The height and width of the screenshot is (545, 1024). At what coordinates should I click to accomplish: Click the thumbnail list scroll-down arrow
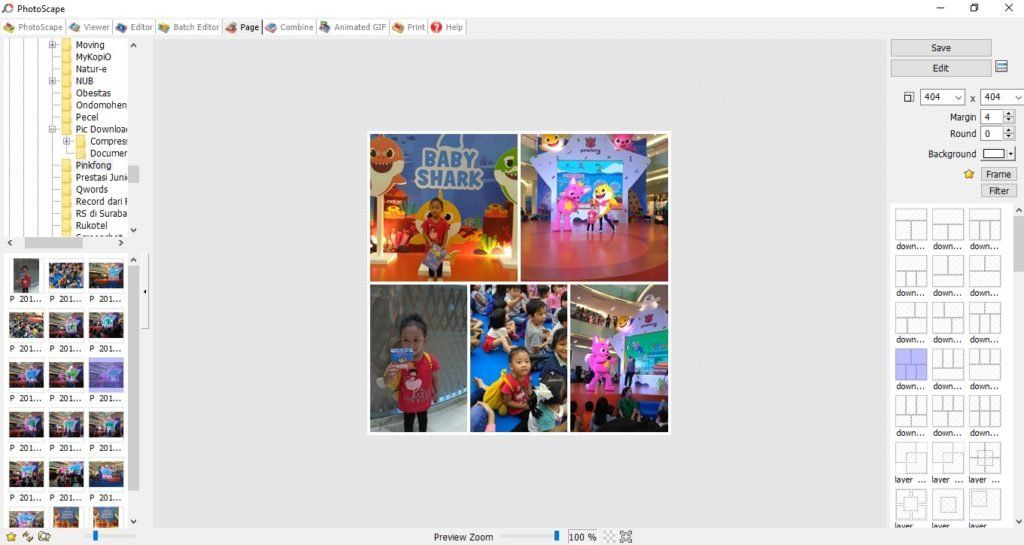[133, 522]
